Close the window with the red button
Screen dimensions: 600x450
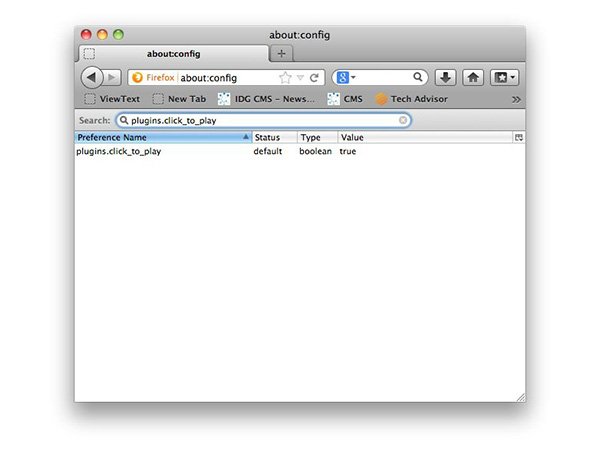[86, 35]
